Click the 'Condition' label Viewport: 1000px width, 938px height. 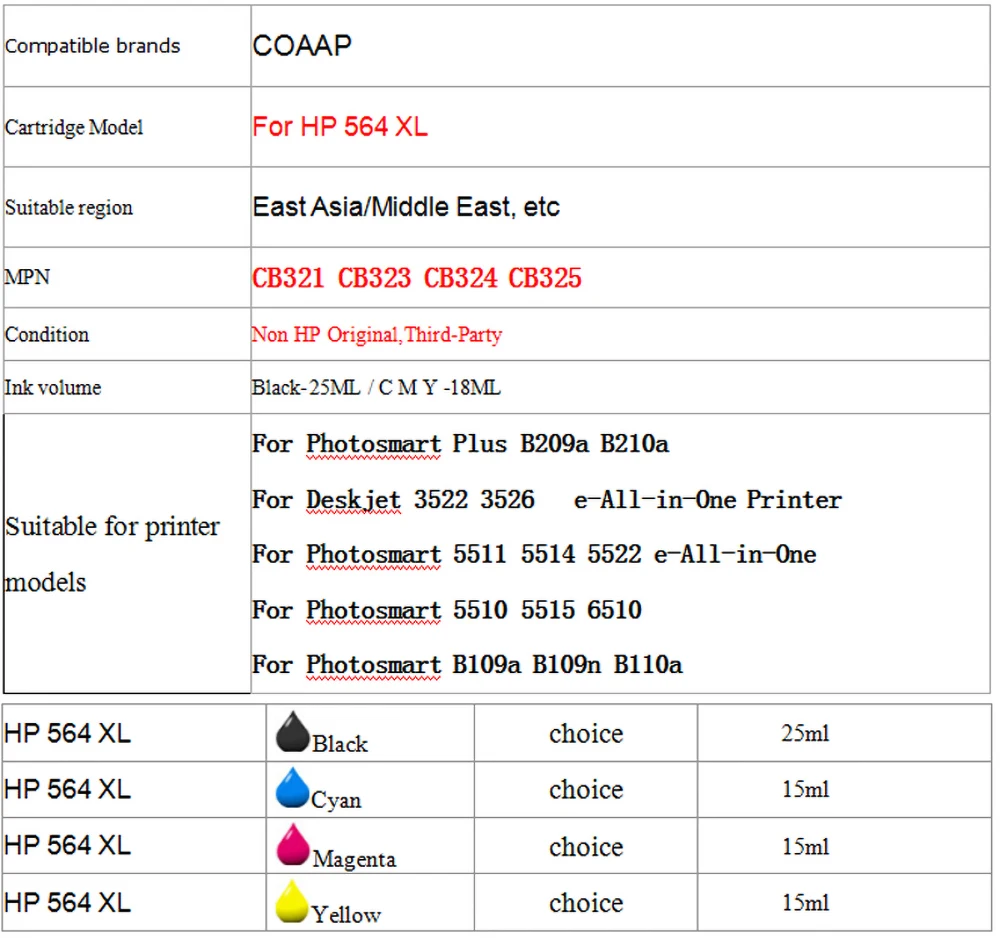point(47,335)
